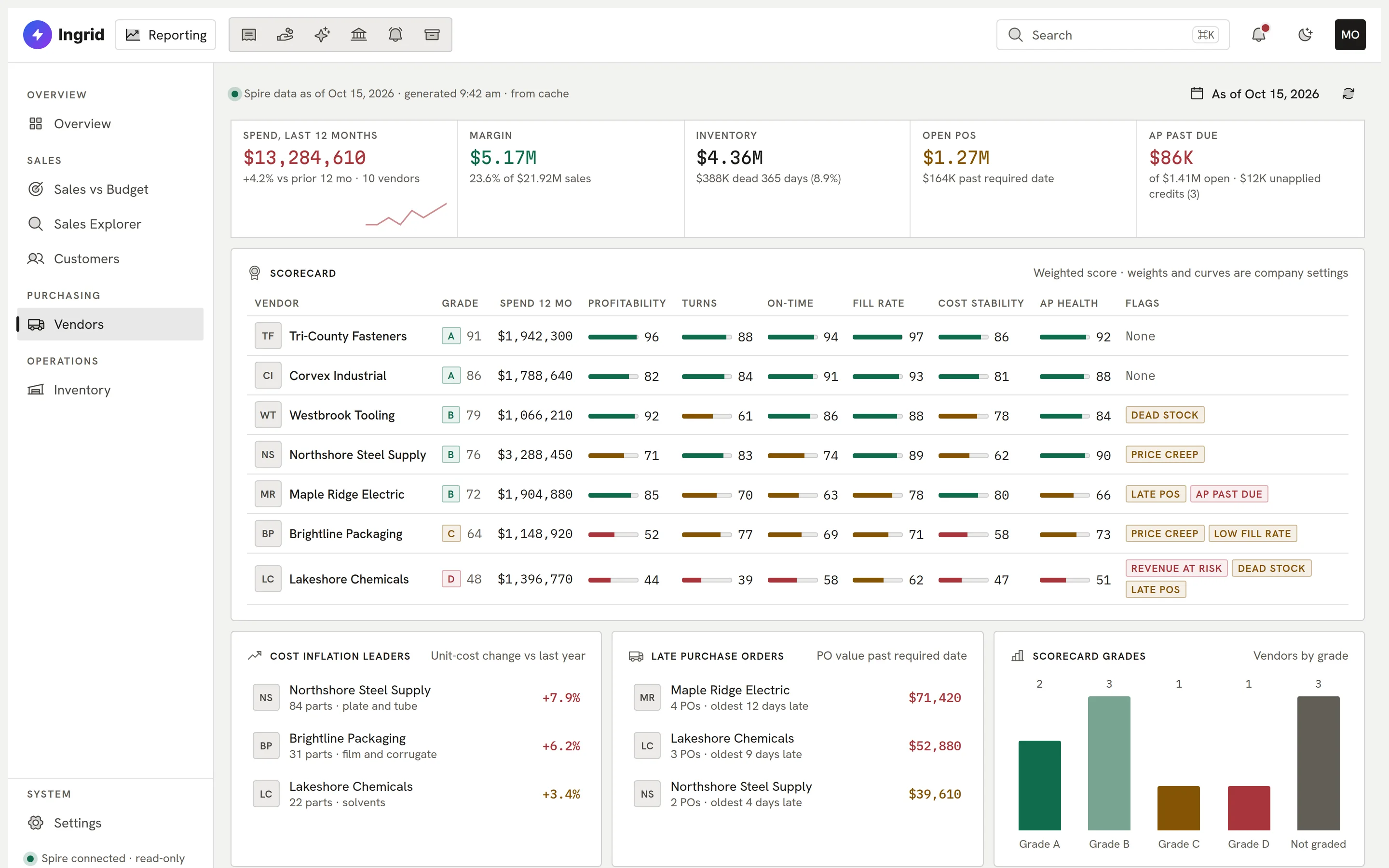Click the LC avatar in the scorecard table

pyautogui.click(x=268, y=579)
